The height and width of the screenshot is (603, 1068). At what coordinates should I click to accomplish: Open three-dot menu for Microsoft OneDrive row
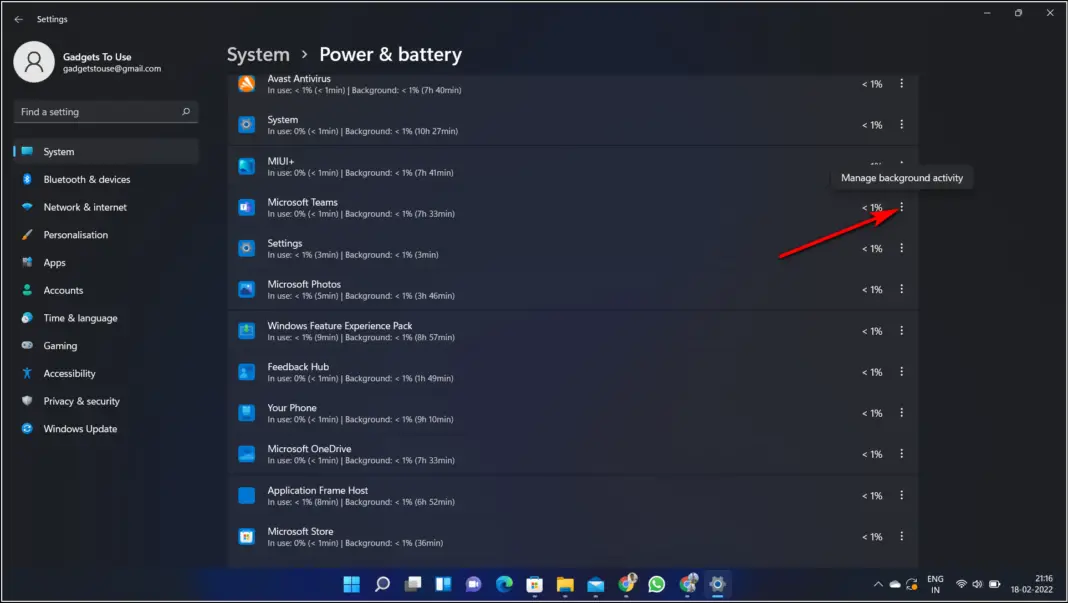click(x=901, y=453)
